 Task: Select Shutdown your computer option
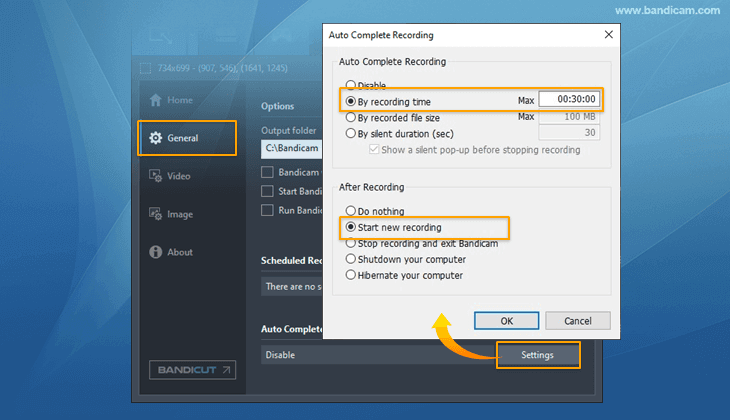[351, 259]
